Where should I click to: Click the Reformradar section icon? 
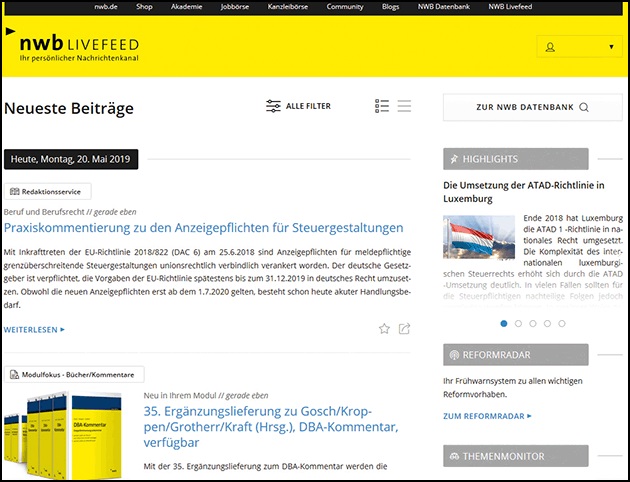(x=455, y=355)
